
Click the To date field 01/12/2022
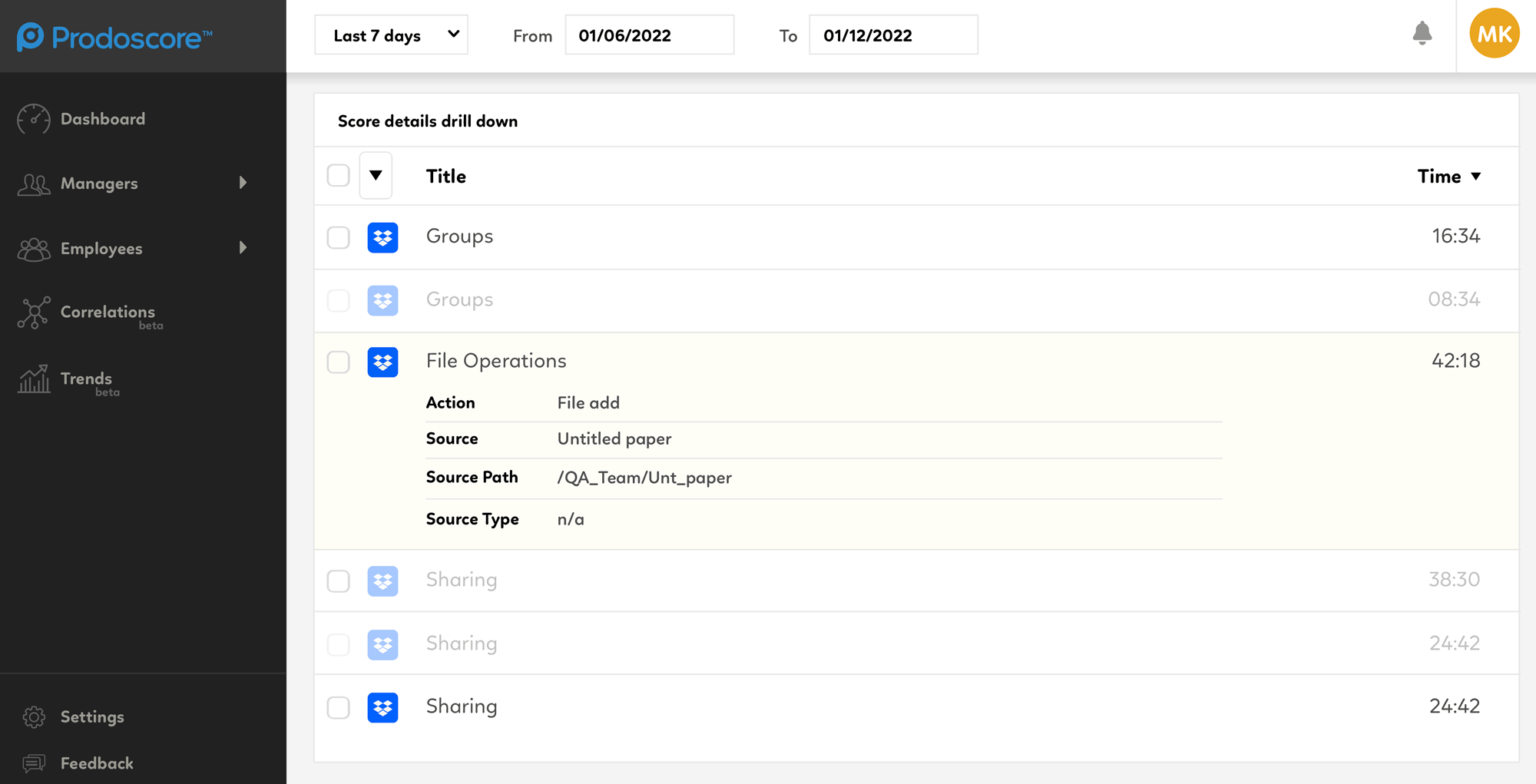click(893, 35)
